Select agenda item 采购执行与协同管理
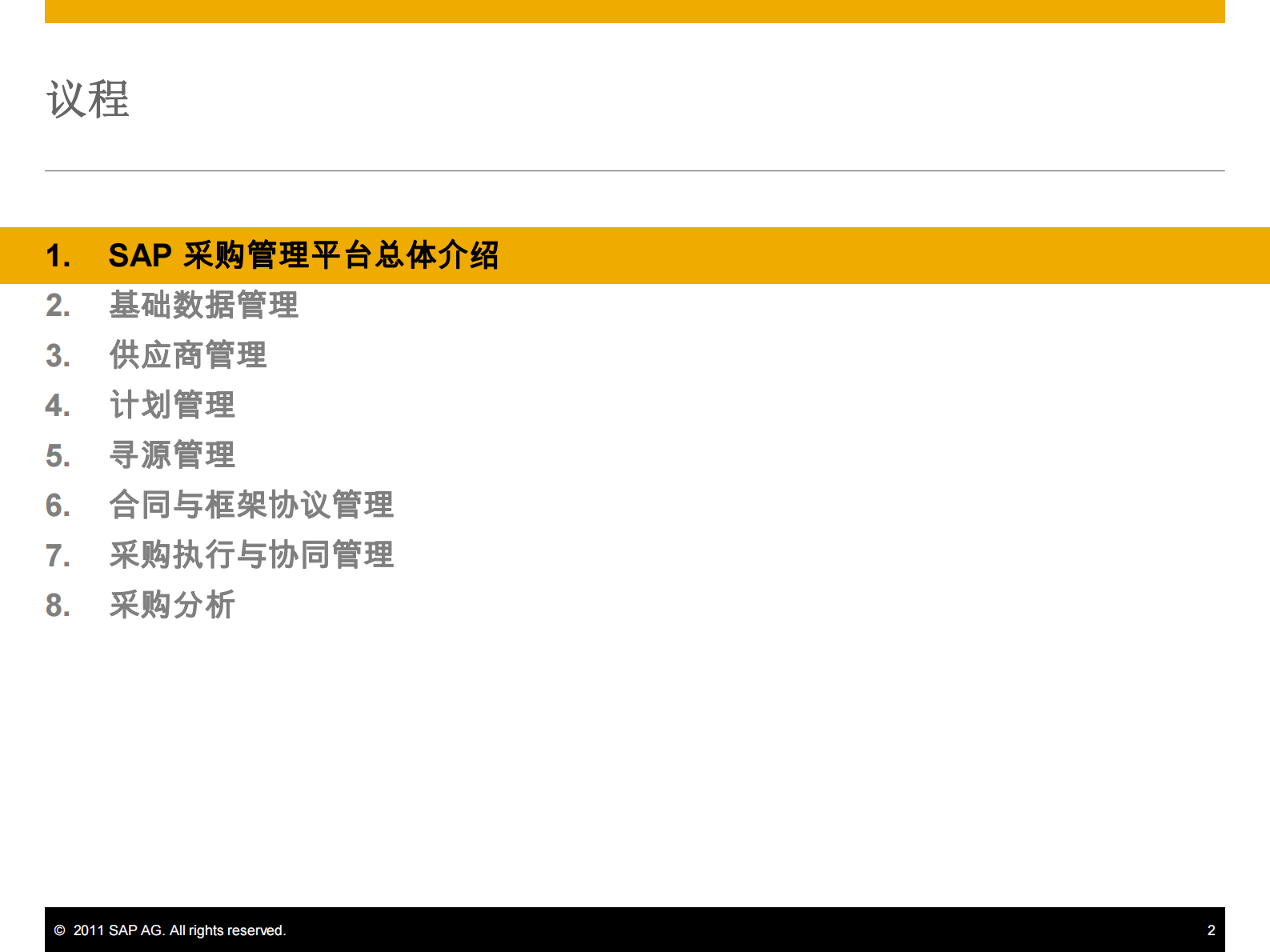This screenshot has height=952, width=1270. click(x=251, y=555)
